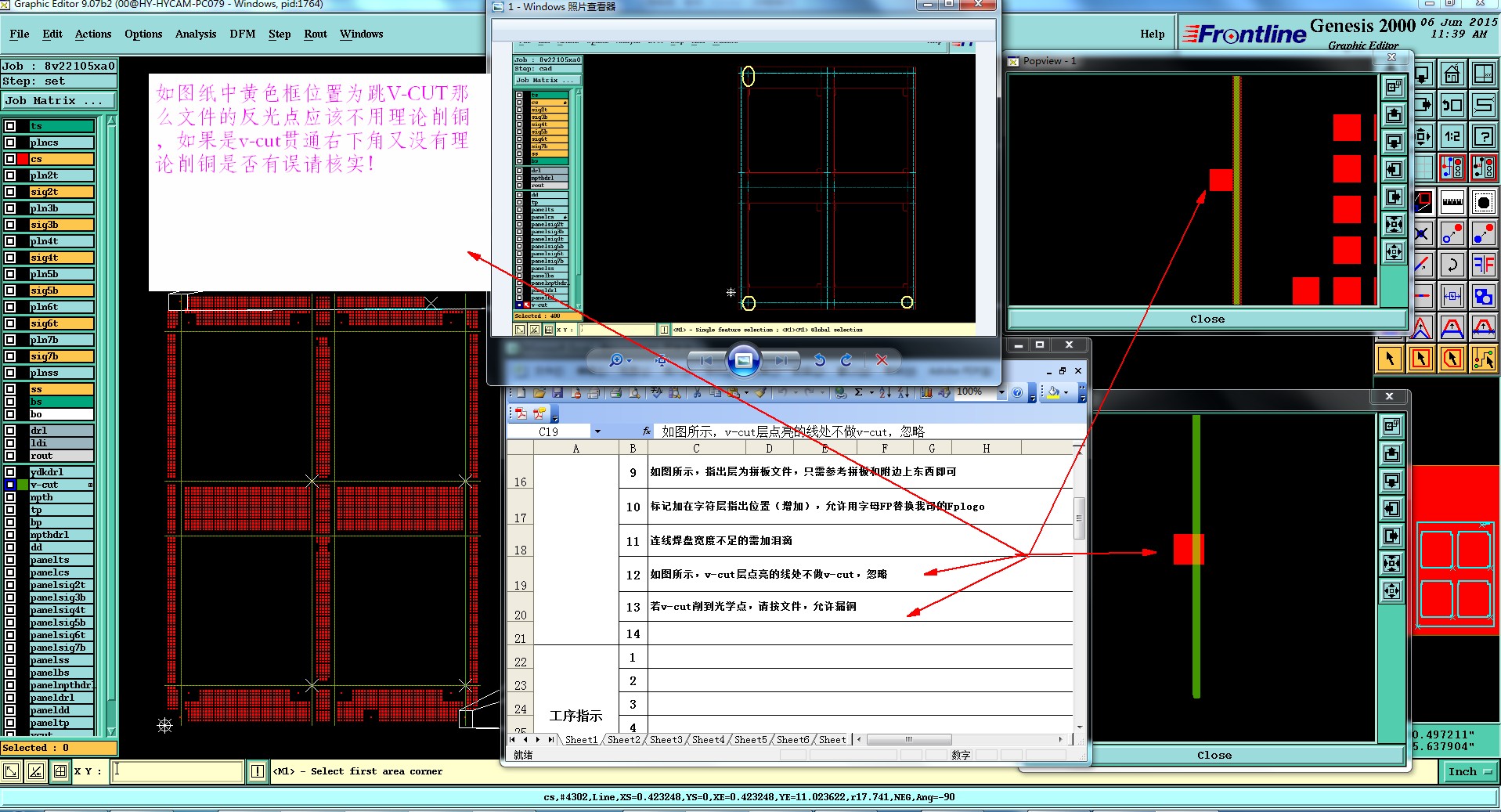The width and height of the screenshot is (1501, 812).
Task: Click the red color swatch beside cs layer
Action: pos(23,159)
